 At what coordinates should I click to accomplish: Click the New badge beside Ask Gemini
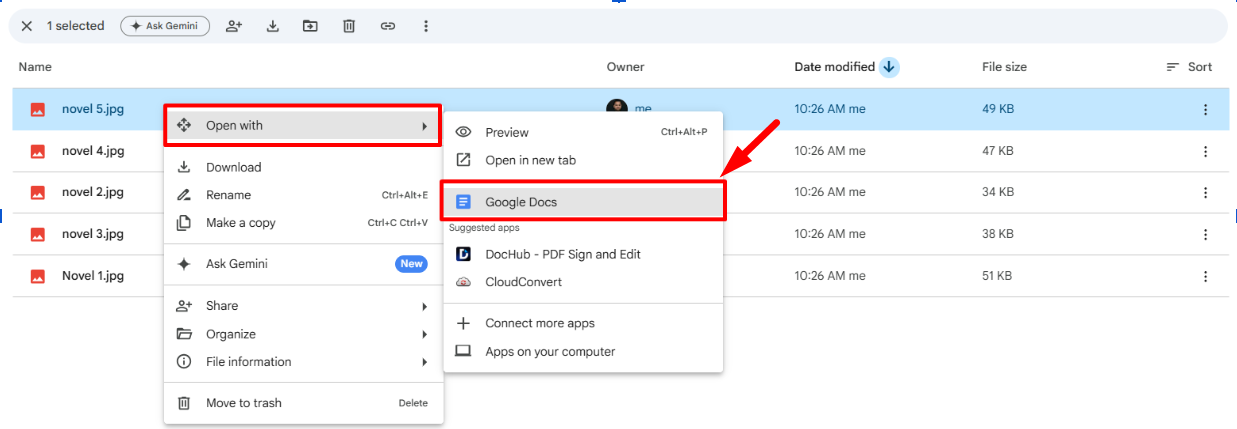[x=411, y=264]
